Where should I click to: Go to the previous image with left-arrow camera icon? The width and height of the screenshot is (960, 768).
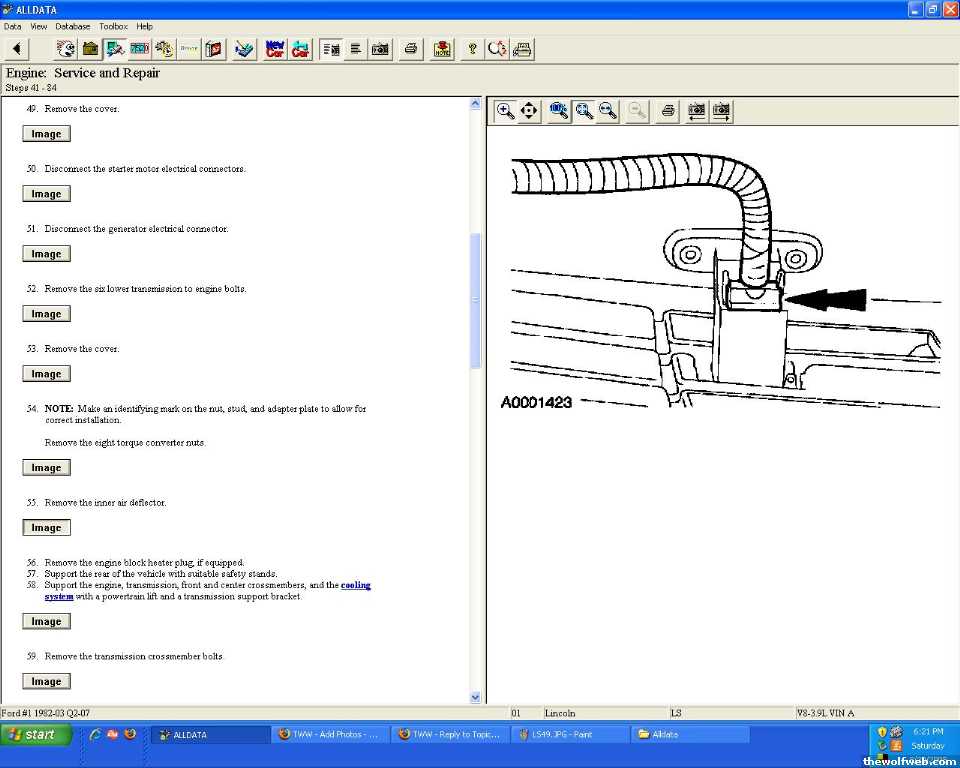coord(696,111)
